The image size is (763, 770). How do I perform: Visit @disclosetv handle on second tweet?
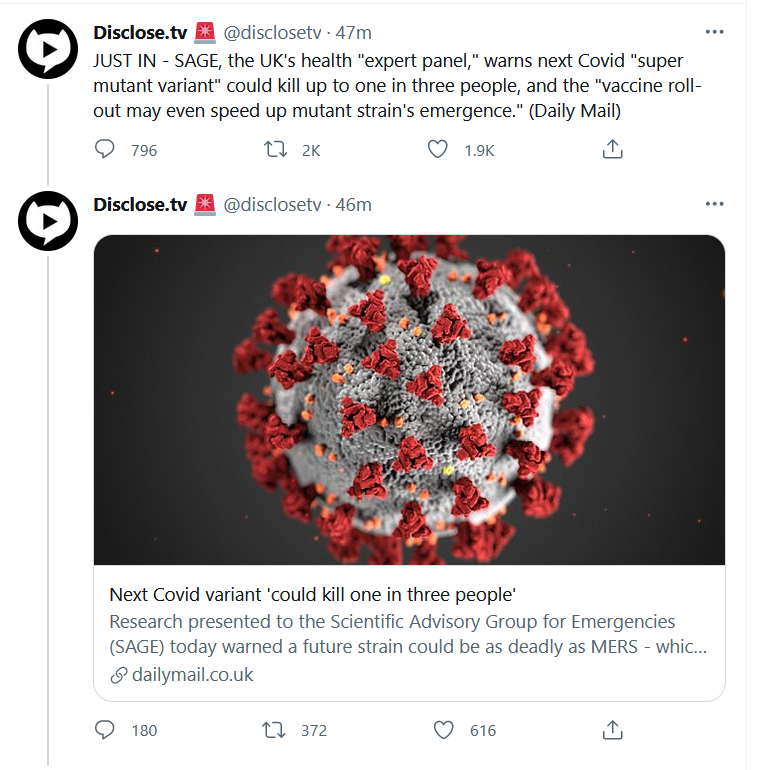[272, 204]
